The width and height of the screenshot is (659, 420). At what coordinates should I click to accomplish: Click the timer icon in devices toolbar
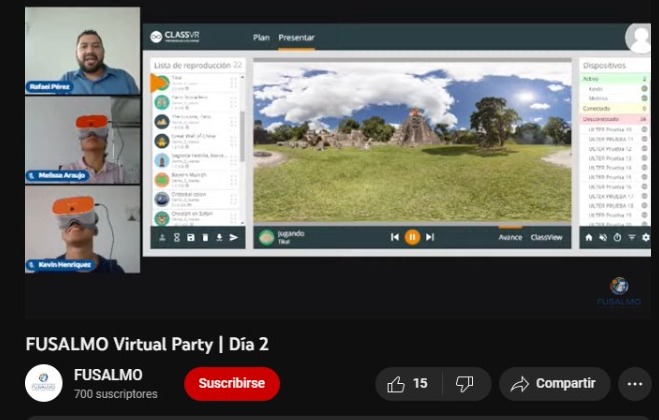pyautogui.click(x=617, y=237)
